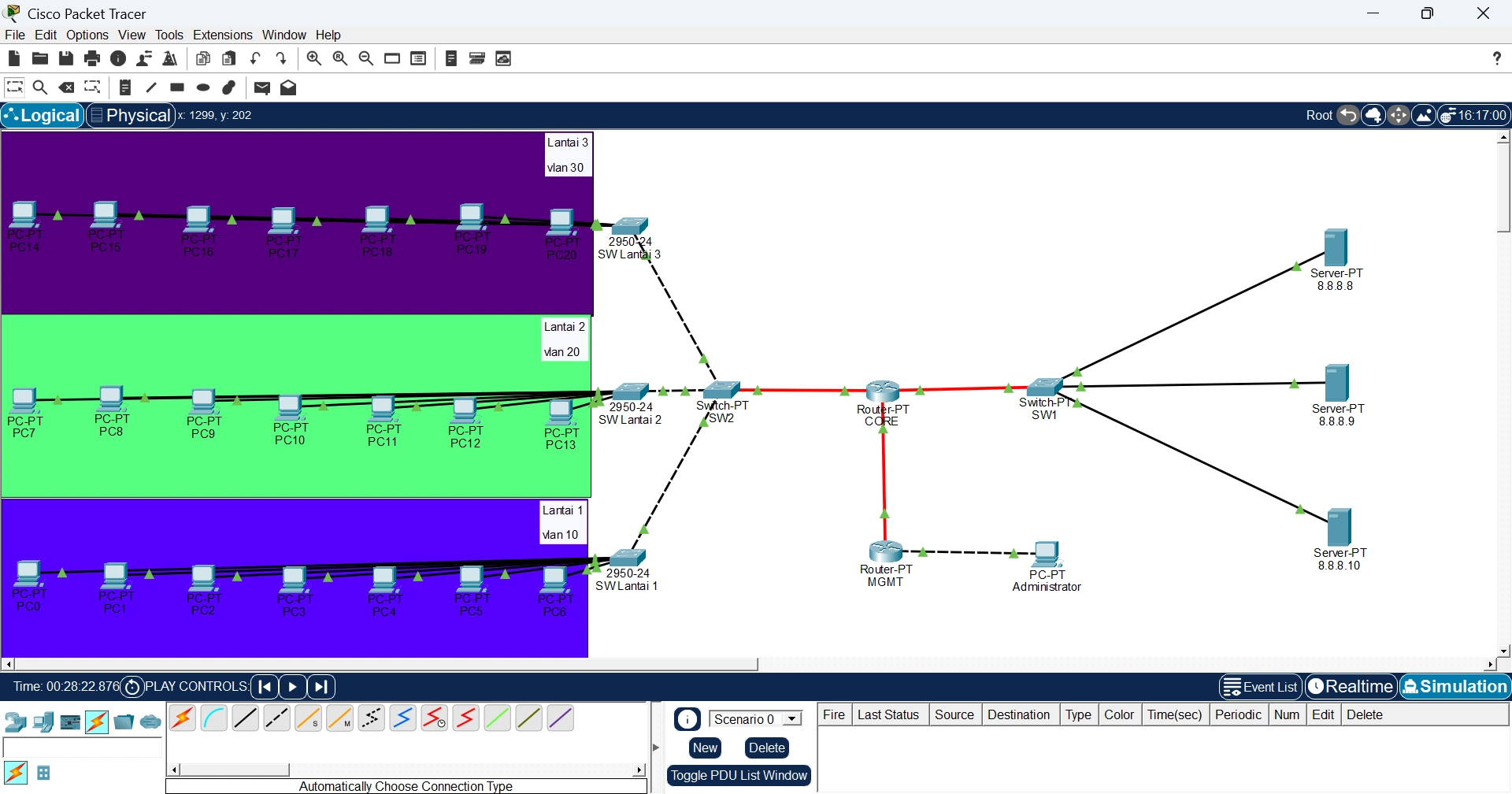Open the User Profile icon

click(144, 58)
